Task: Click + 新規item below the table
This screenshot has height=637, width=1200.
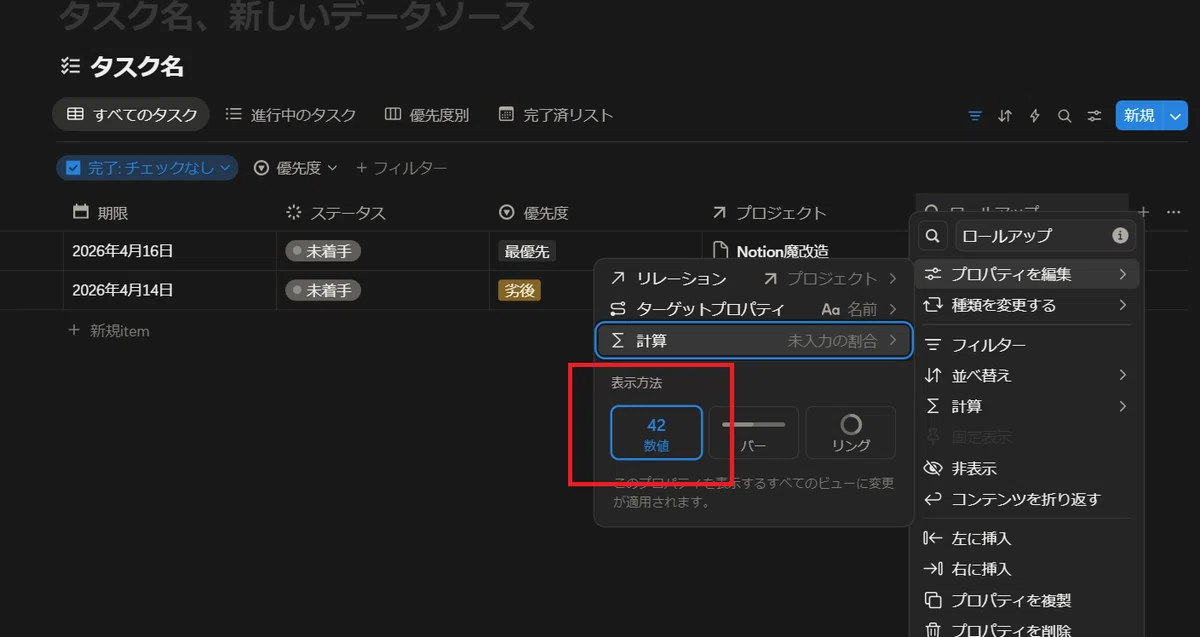Action: pos(109,330)
